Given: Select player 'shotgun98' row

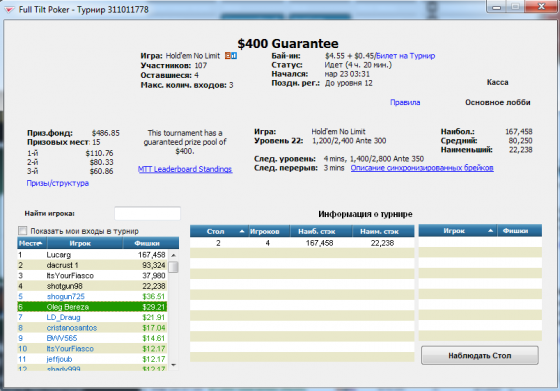Looking at the screenshot, I should tap(92, 286).
